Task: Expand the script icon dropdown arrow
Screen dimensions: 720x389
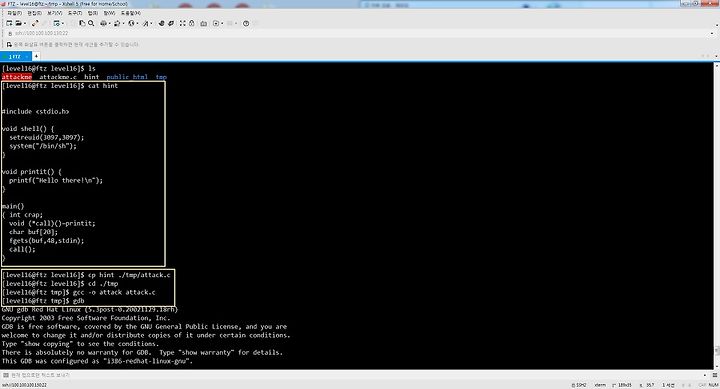Action: pyautogui.click(x=222, y=23)
